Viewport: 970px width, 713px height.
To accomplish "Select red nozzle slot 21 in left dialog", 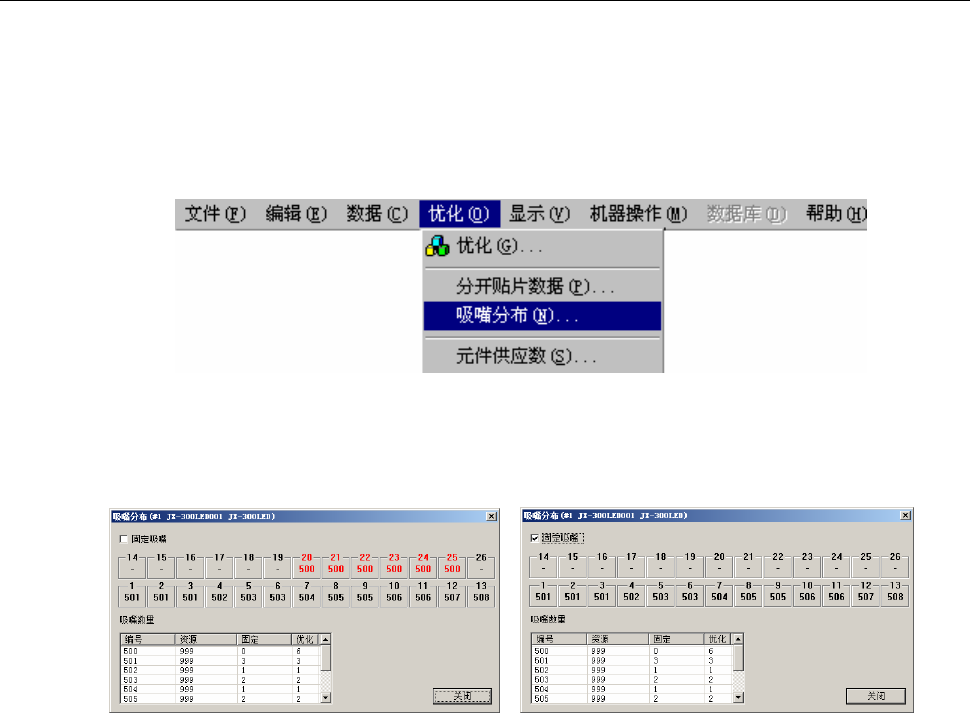I will pos(336,564).
